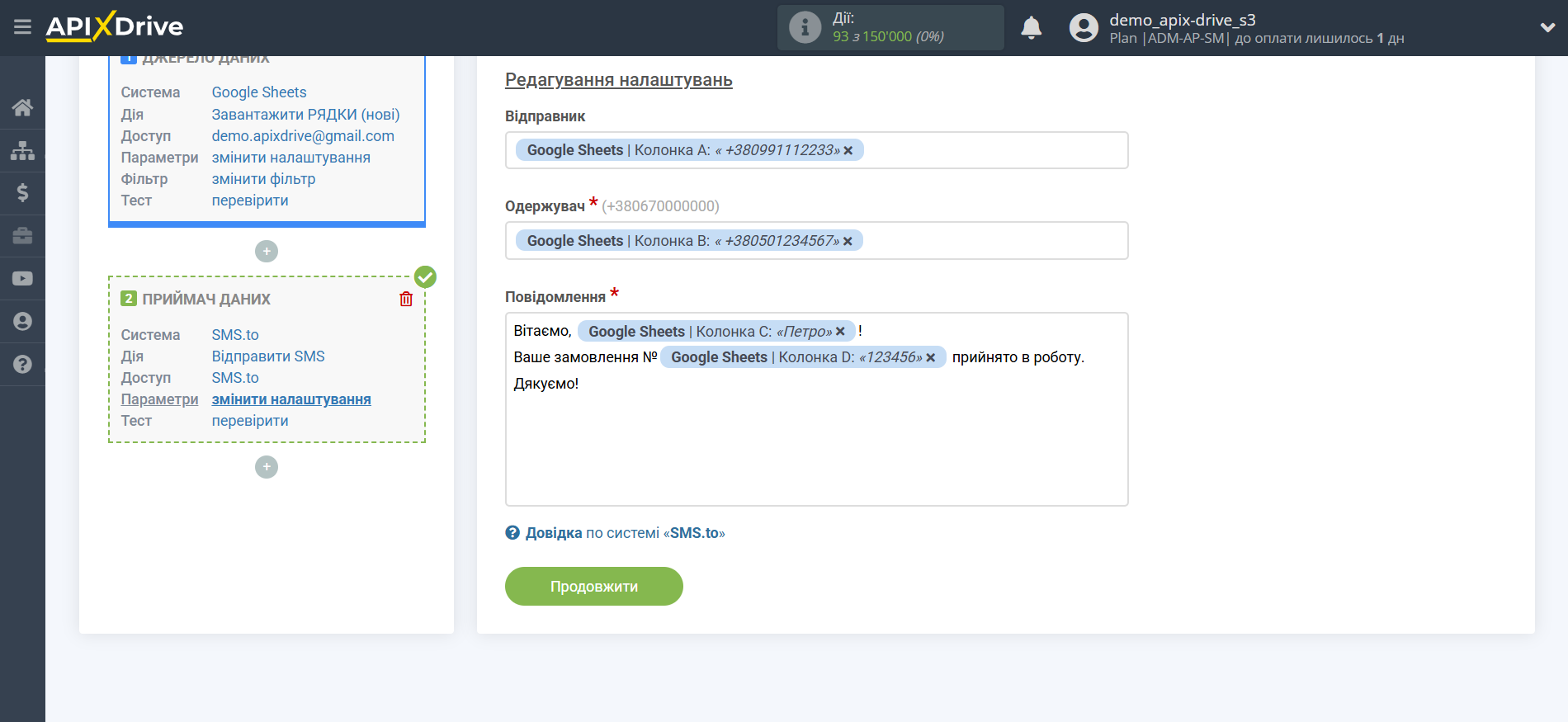1568x722 pixels.
Task: Add step below the data source block
Action: point(267,251)
